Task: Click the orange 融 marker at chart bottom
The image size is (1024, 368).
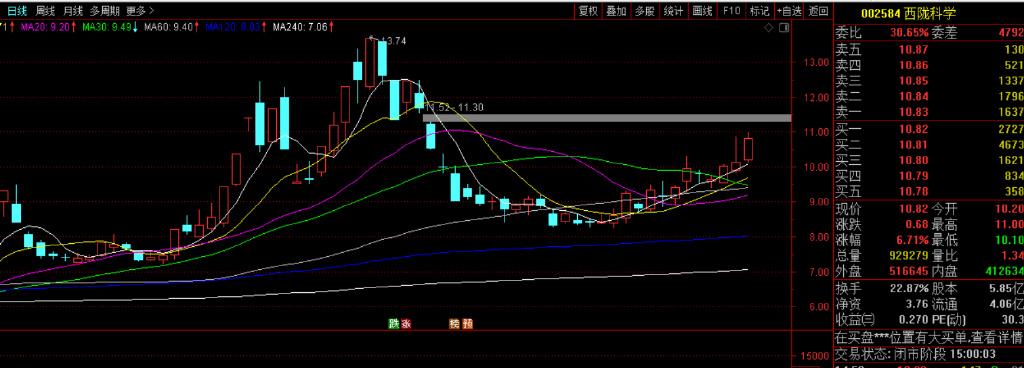Action: pyautogui.click(x=455, y=324)
